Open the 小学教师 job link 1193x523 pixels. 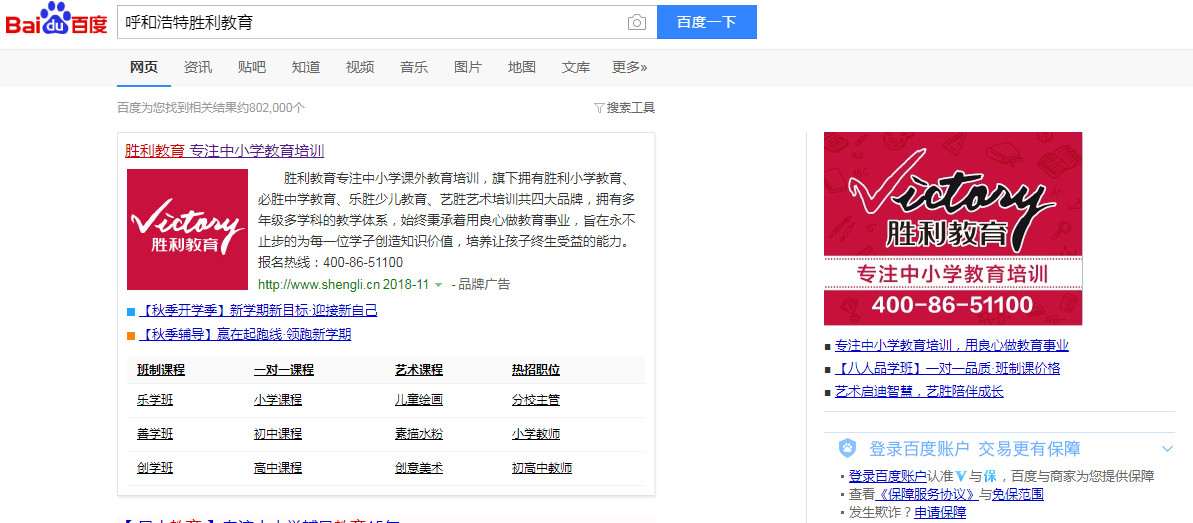(x=536, y=435)
